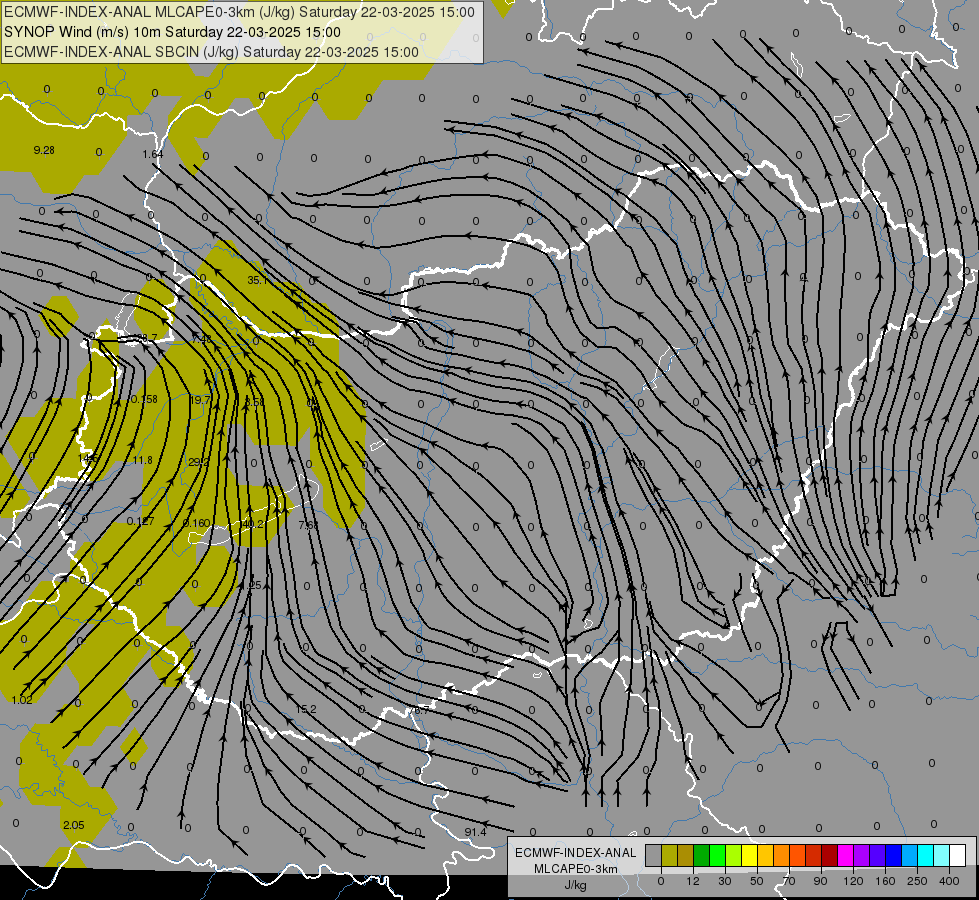The height and width of the screenshot is (900, 979).
Task: Click the gray swatch in the legend
Action: pos(654,856)
